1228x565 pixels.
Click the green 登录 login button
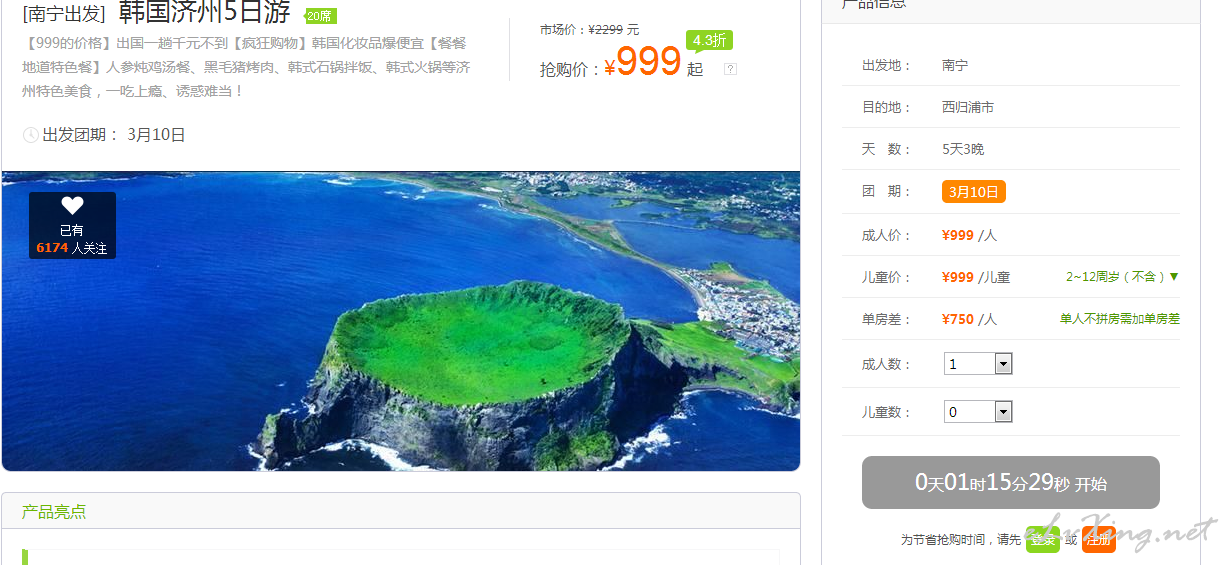pos(1042,539)
